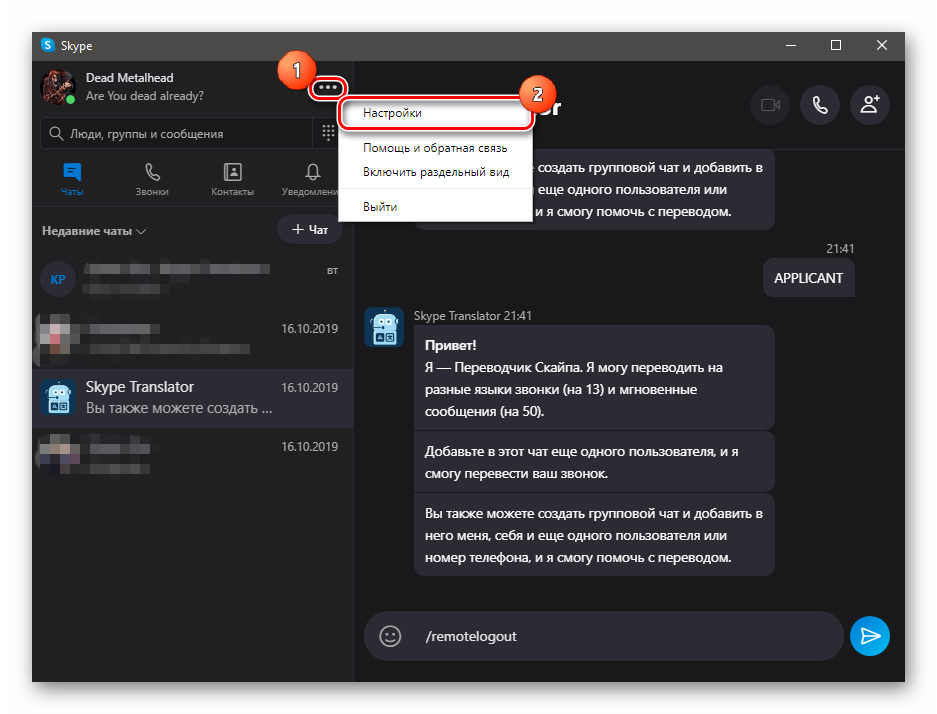Open the emoji picker smiley

pyautogui.click(x=390, y=636)
